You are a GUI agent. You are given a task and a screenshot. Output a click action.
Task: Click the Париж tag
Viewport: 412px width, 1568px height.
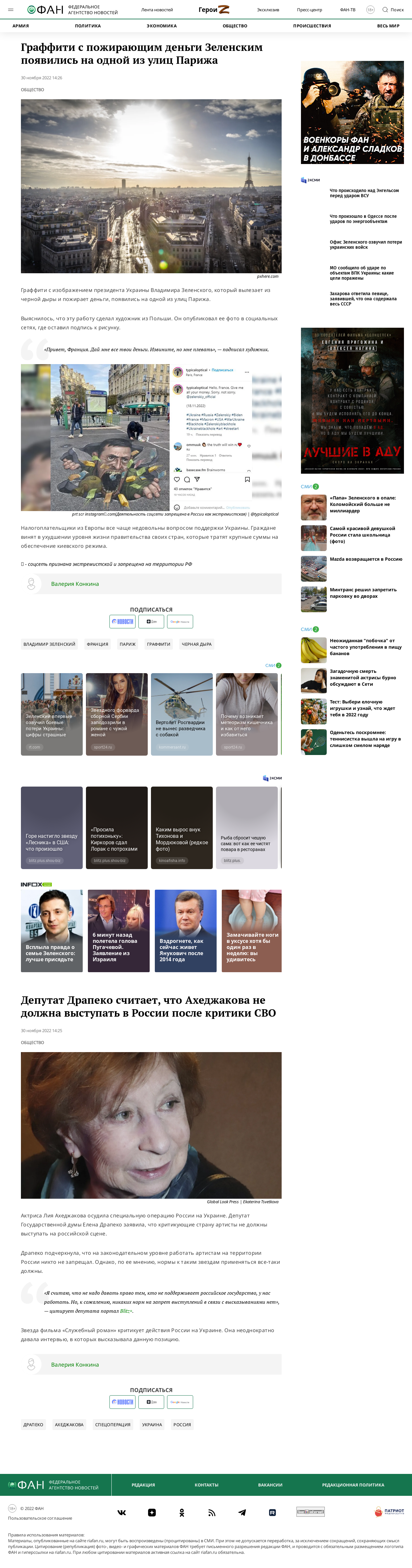point(127,644)
